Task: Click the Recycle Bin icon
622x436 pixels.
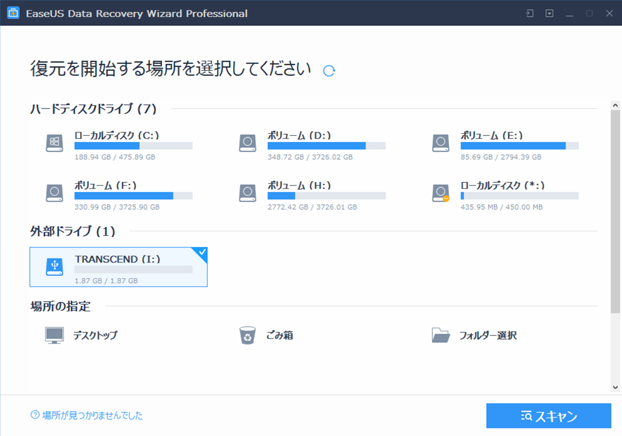Action: pos(247,336)
